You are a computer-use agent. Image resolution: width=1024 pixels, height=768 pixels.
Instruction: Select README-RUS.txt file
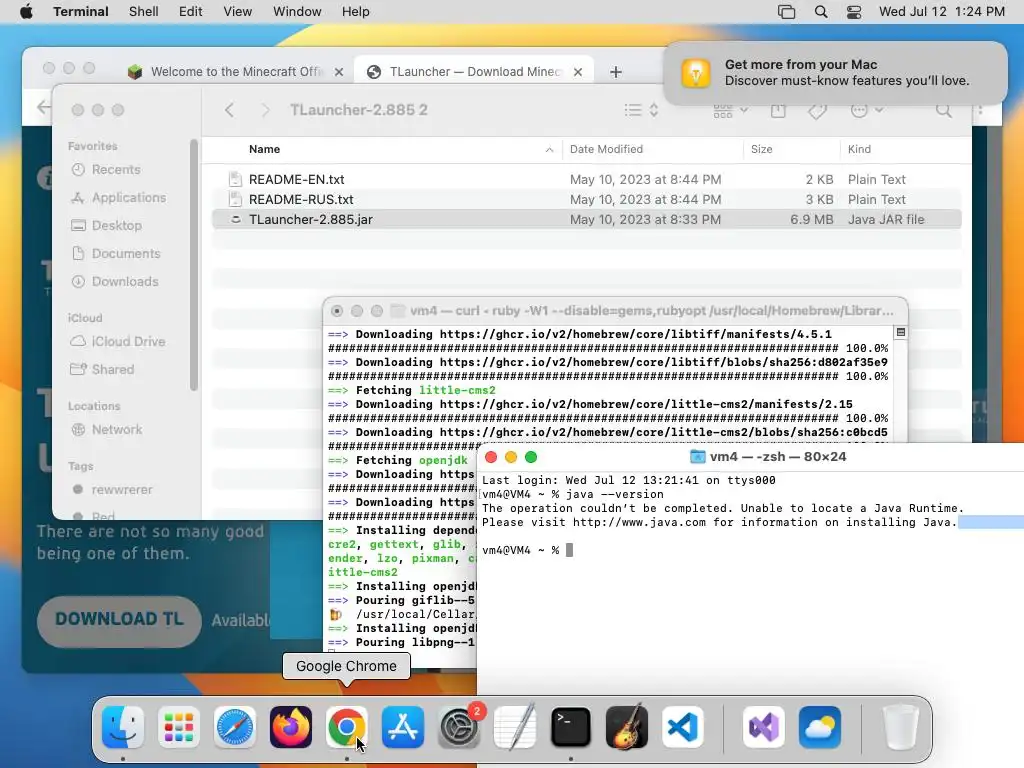[586, 199]
